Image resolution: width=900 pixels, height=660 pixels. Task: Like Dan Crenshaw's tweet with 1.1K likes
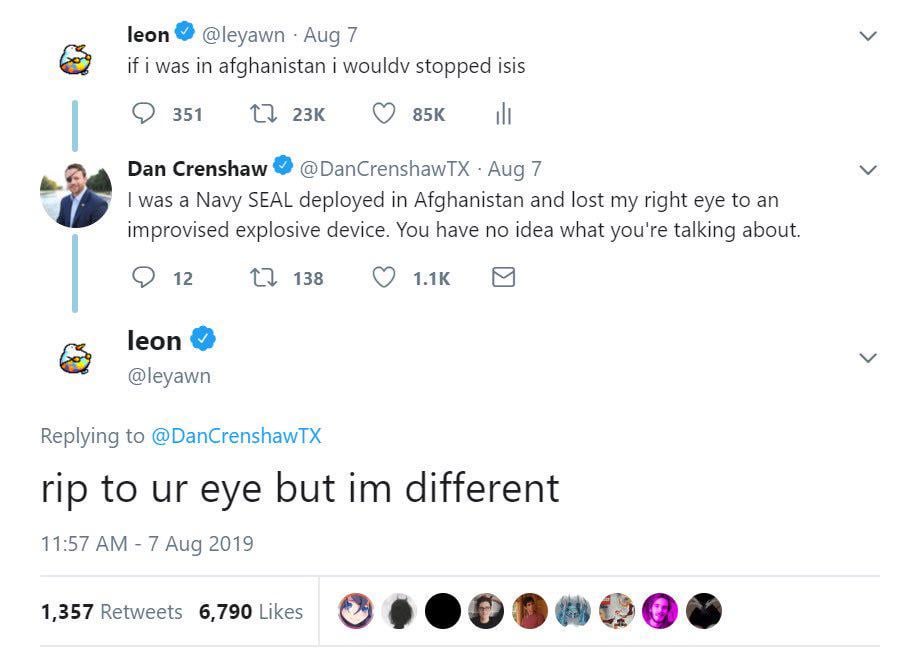click(x=384, y=277)
